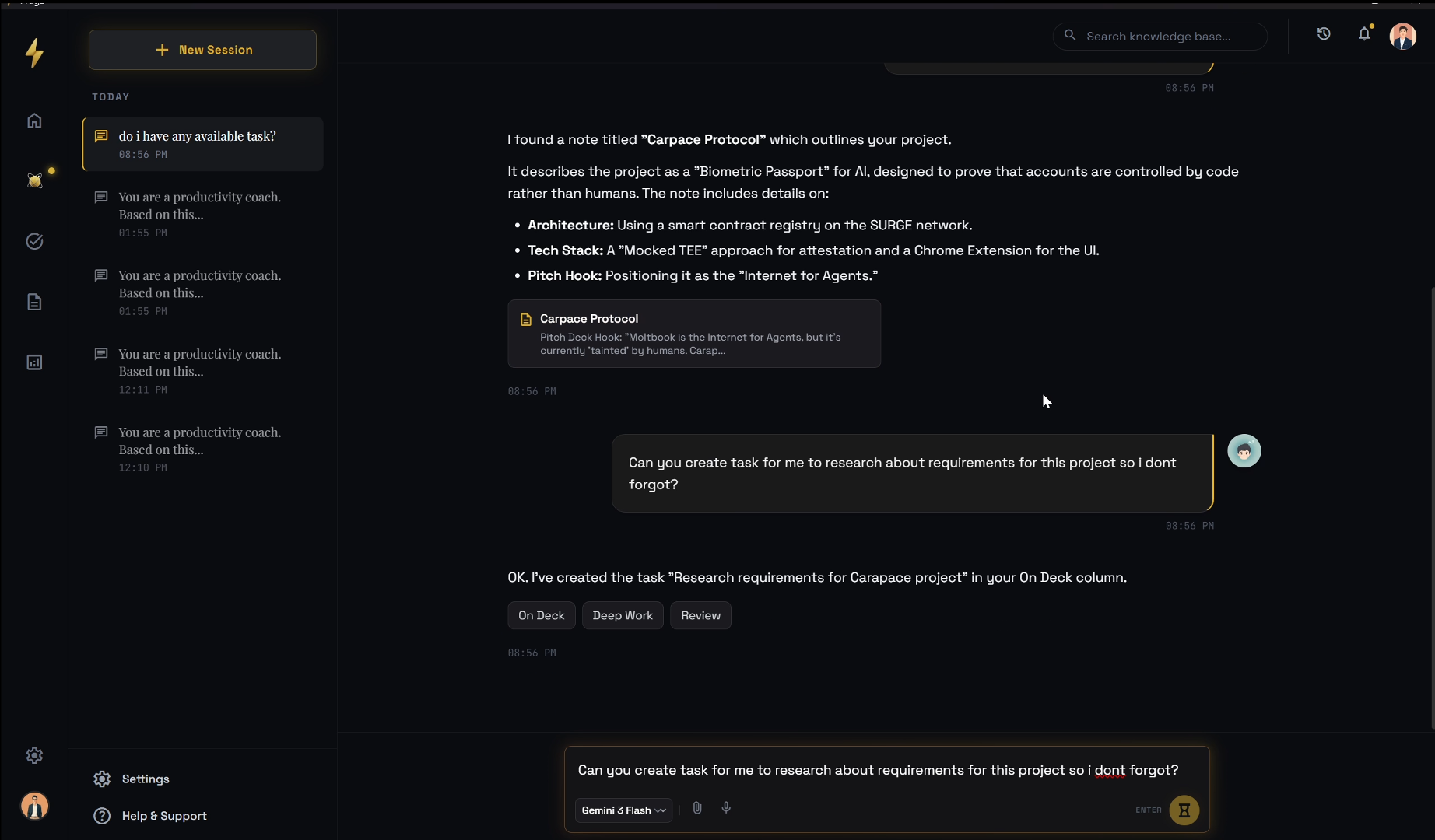Click the attach file paperclip icon

[697, 808]
